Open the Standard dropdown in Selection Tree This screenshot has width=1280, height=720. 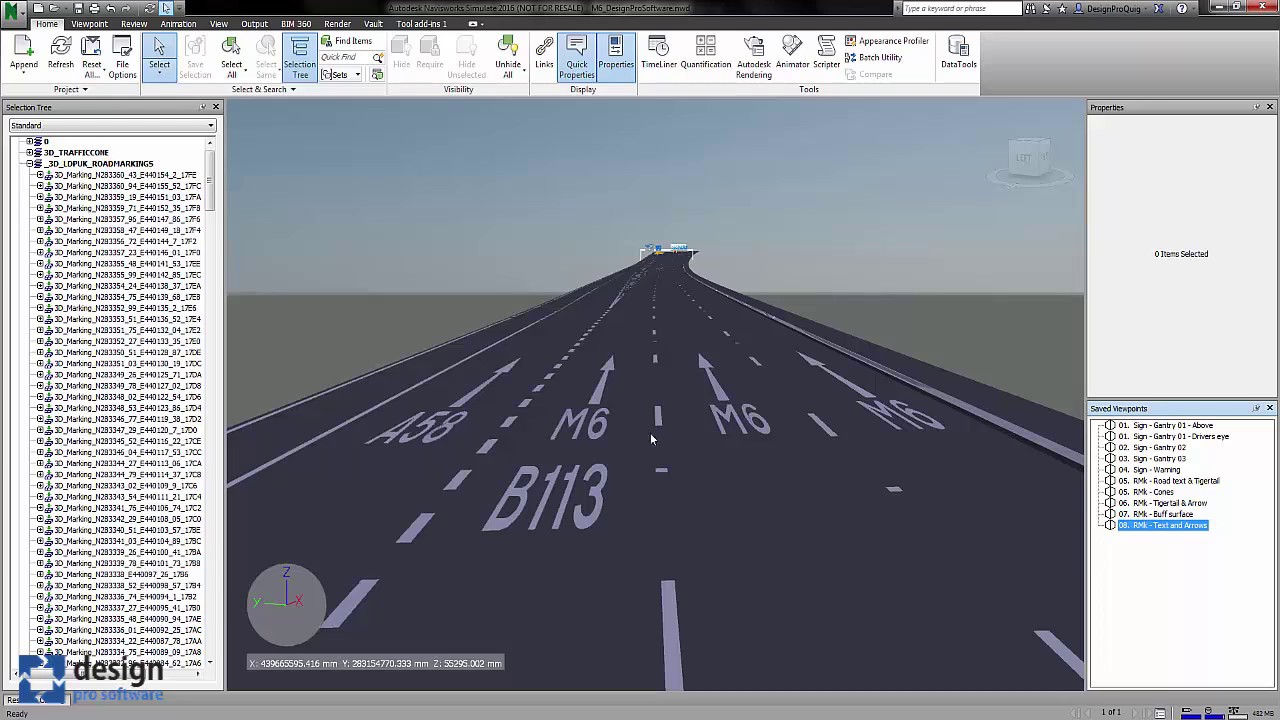click(x=112, y=126)
